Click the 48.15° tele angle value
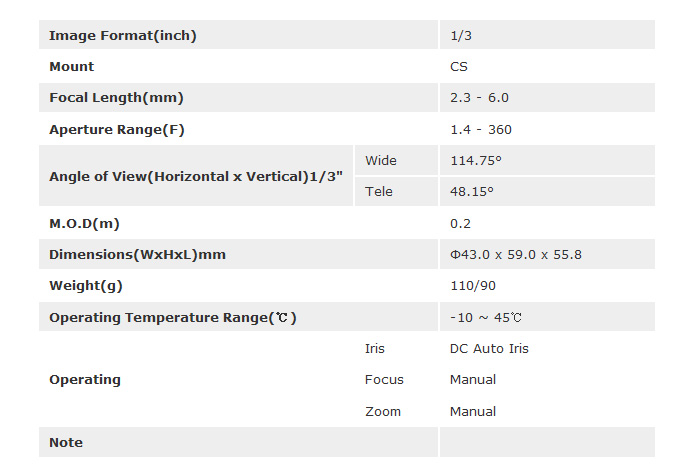Viewport: 700px width, 467px height. (x=472, y=191)
